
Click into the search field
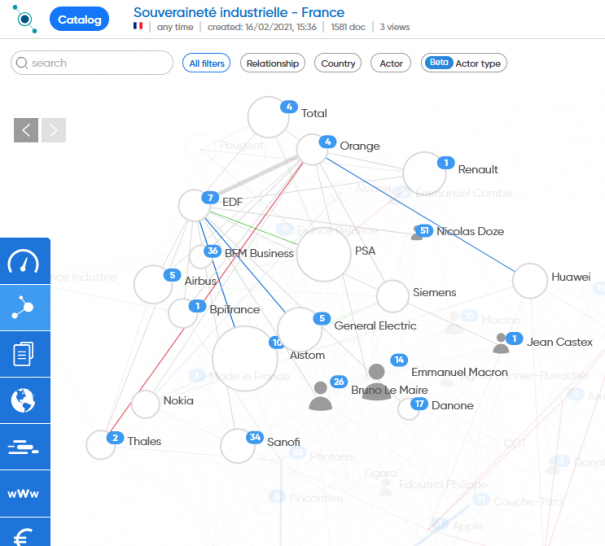[x=92, y=63]
